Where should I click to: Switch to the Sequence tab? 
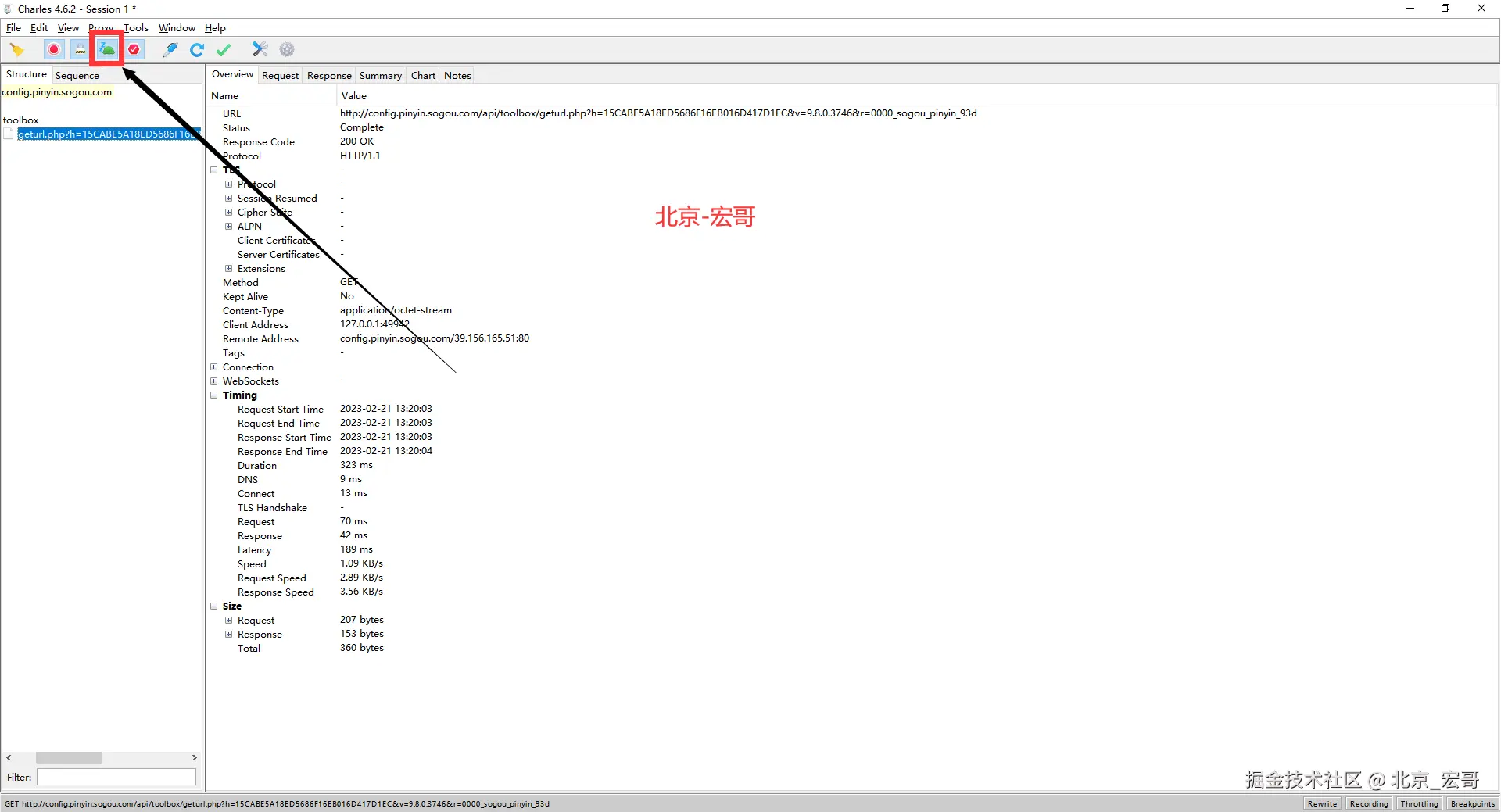coord(77,76)
